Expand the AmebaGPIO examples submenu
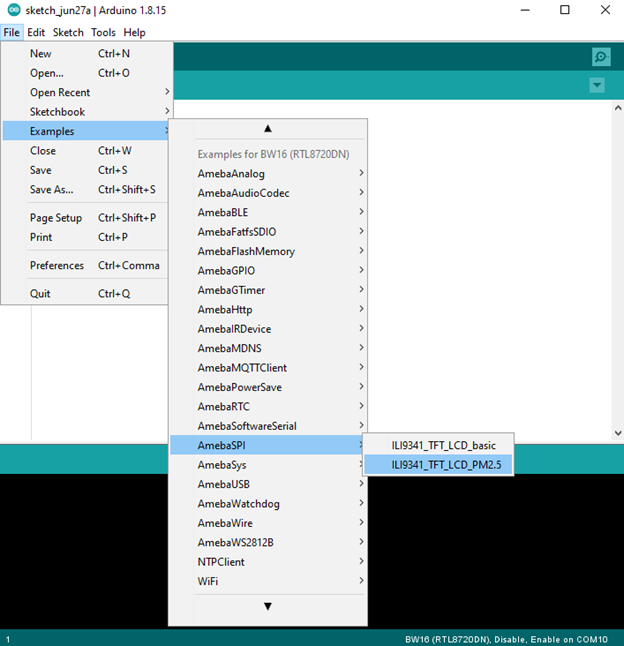 point(268,270)
